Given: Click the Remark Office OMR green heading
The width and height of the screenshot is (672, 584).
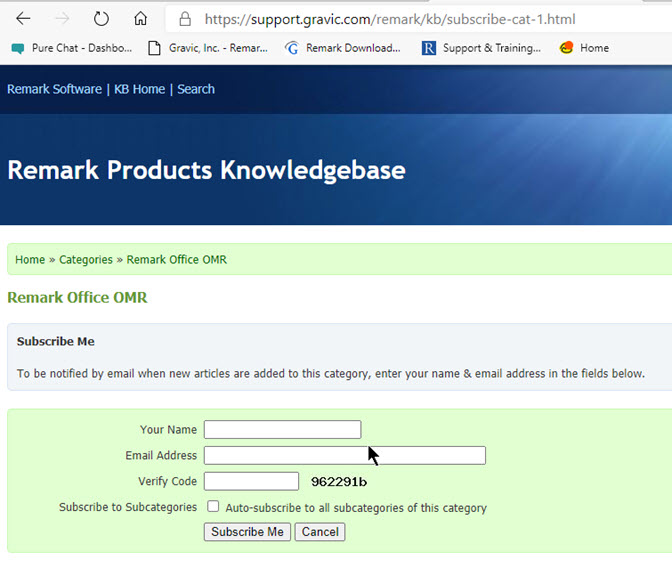Looking at the screenshot, I should pos(77,297).
